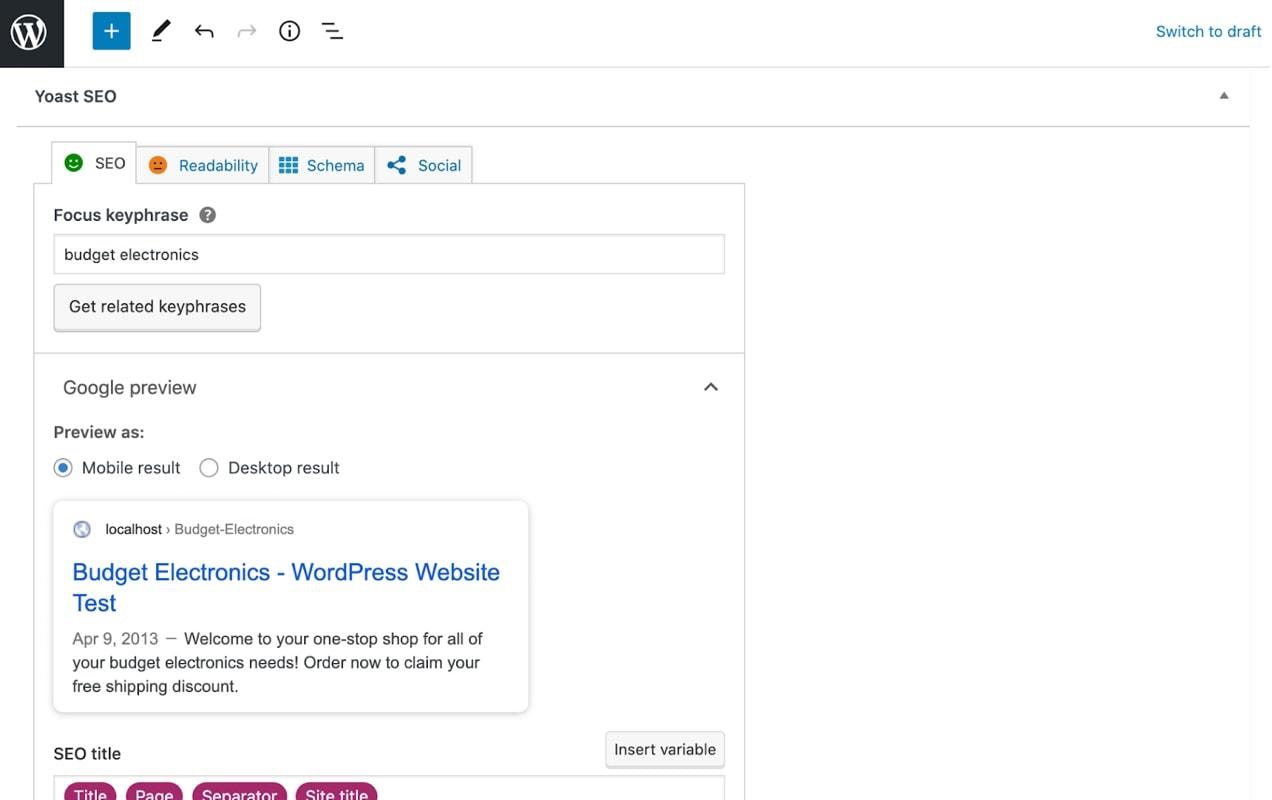Viewport: 1272px width, 800px height.
Task: Click inside the Focus keyphrase field
Action: [390, 254]
